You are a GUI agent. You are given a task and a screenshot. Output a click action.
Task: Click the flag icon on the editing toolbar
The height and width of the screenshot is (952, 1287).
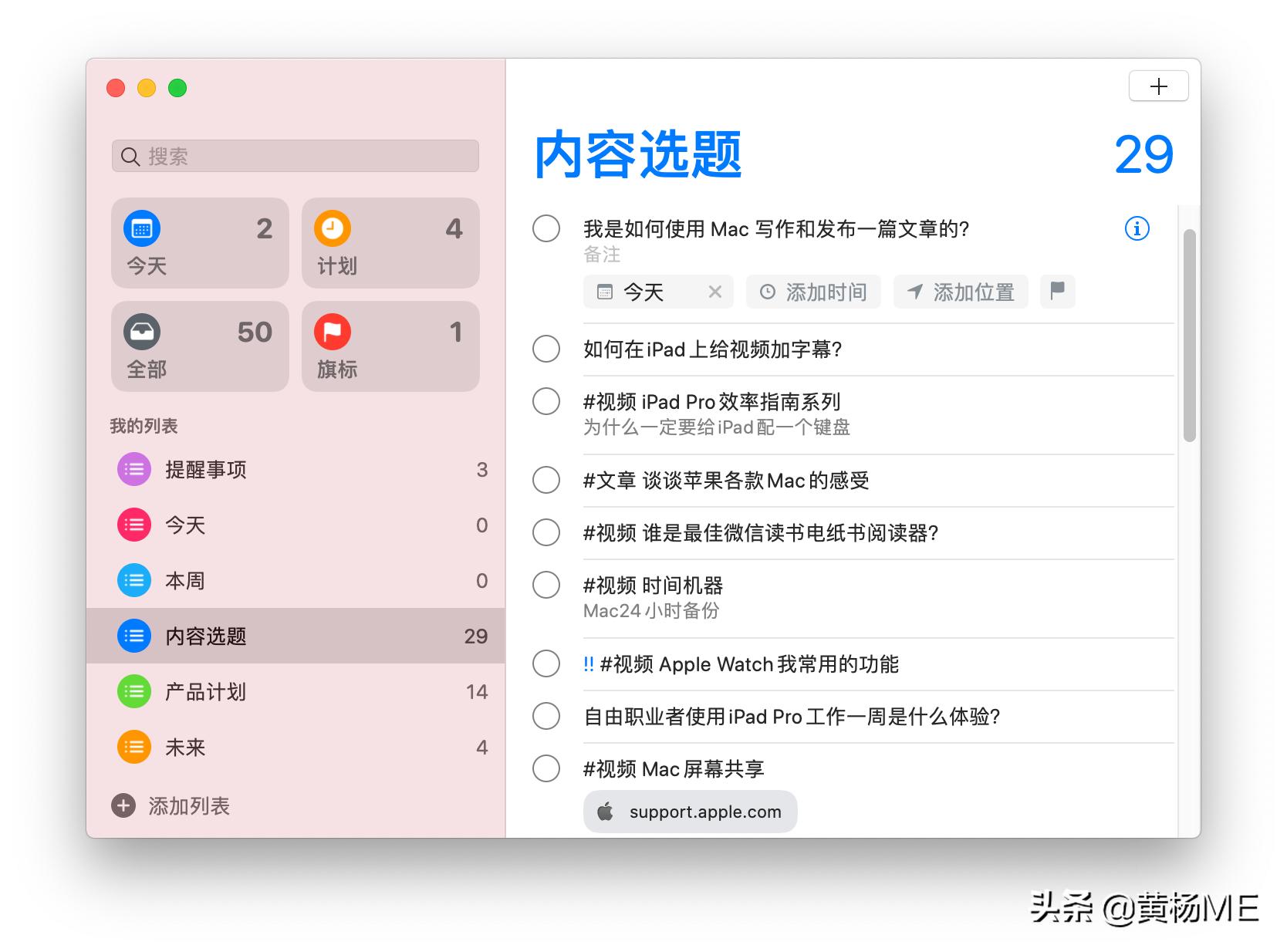tap(1057, 292)
